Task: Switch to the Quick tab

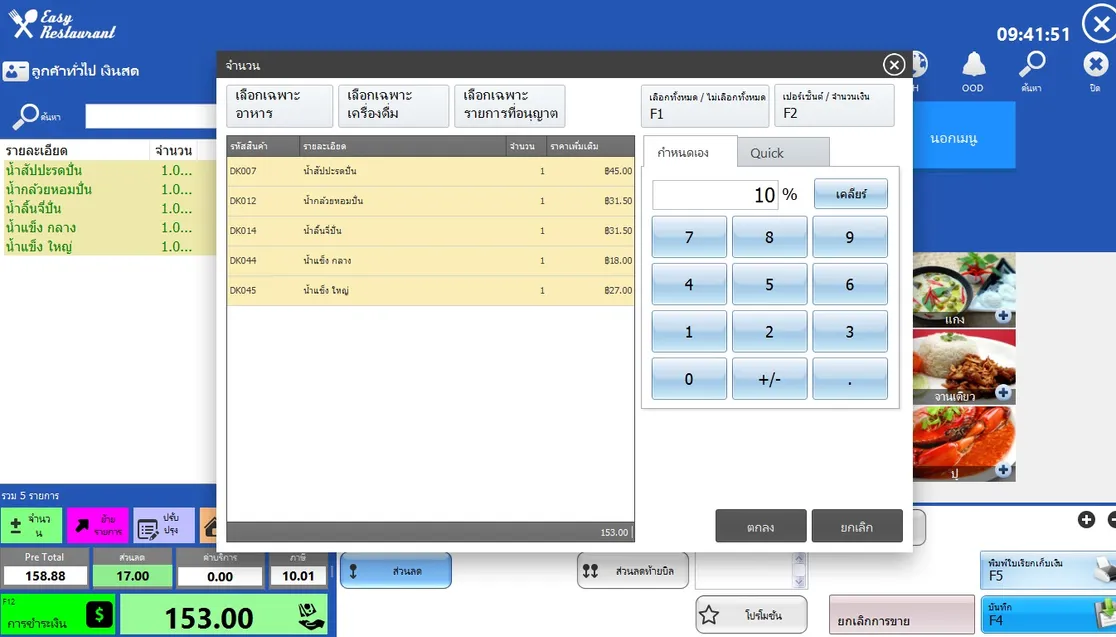Action: tap(783, 153)
